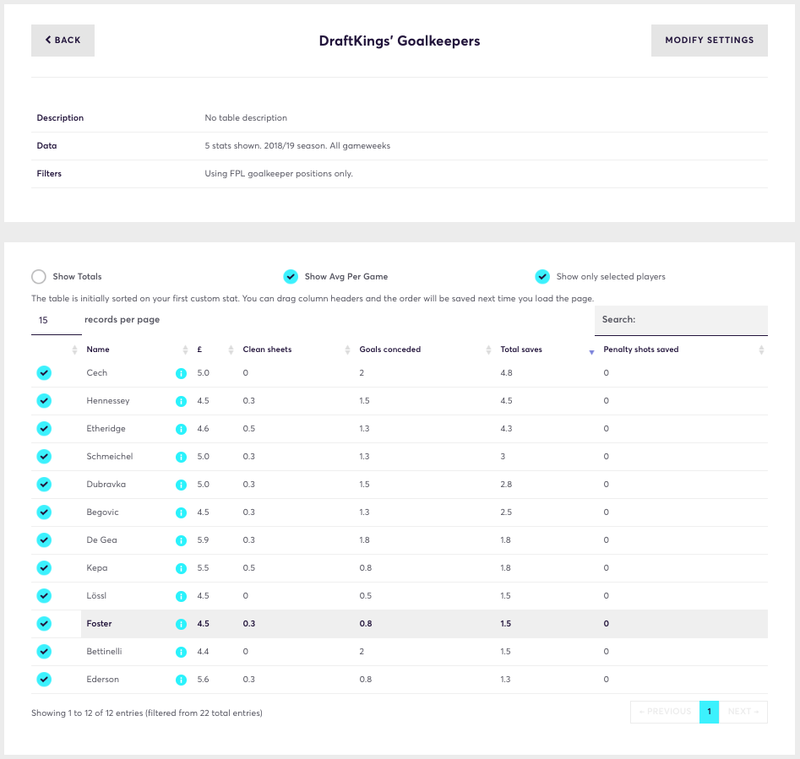
Task: Sort by Goals conceded column header
Action: [x=390, y=349]
